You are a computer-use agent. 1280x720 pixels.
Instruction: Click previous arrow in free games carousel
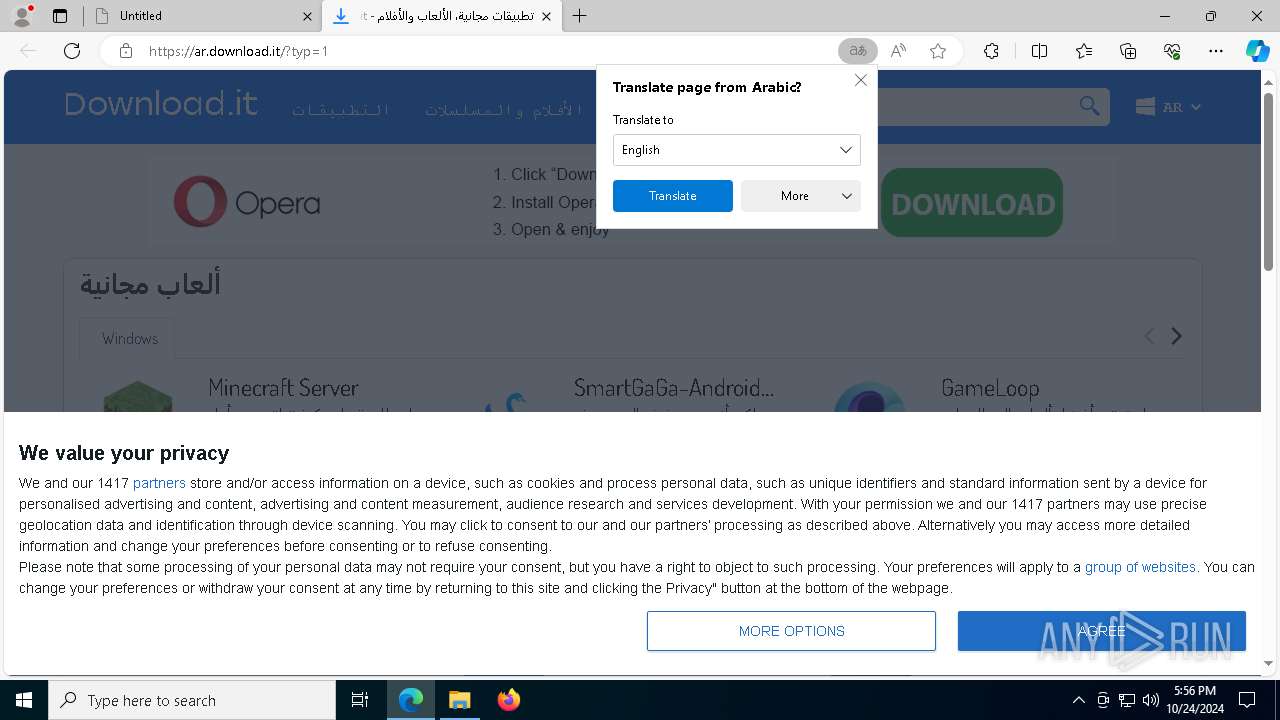(1149, 337)
